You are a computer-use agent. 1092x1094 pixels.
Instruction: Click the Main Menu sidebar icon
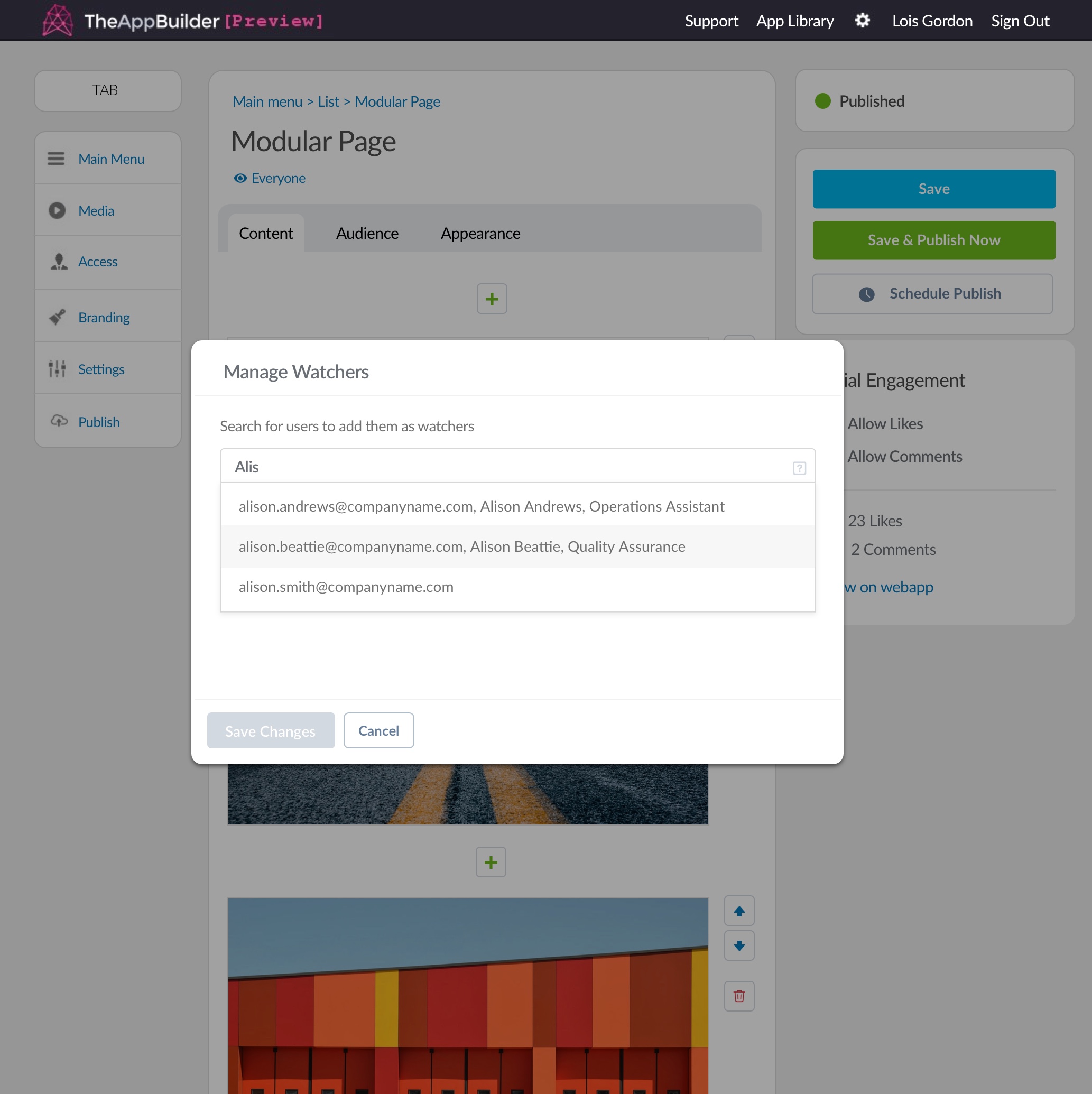[56, 159]
